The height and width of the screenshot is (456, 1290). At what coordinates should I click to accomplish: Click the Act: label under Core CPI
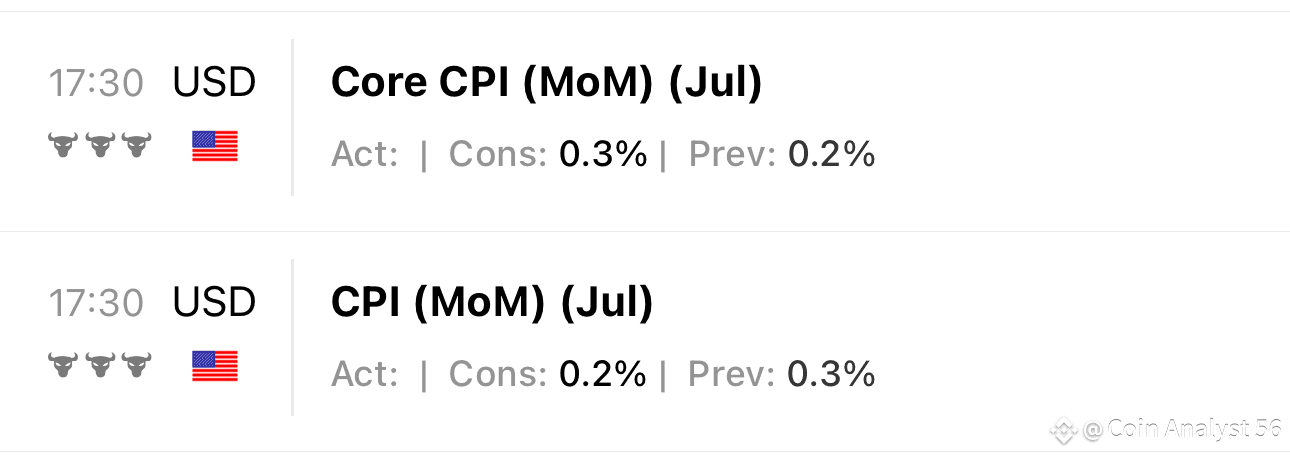pyautogui.click(x=365, y=155)
